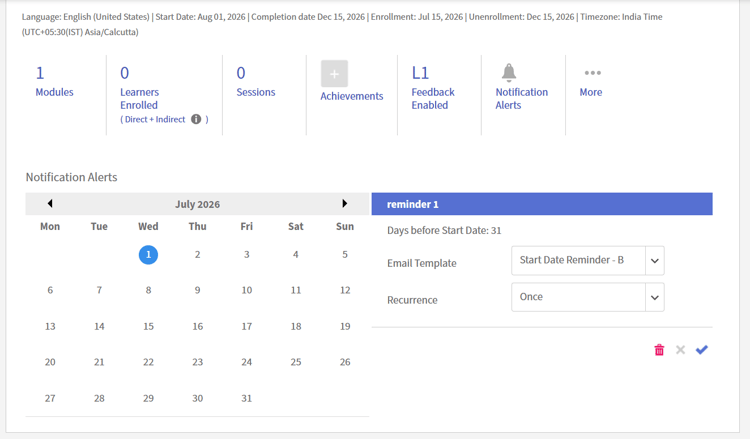Open Notification Alerts label link
Image resolution: width=750 pixels, height=439 pixels.
click(521, 99)
